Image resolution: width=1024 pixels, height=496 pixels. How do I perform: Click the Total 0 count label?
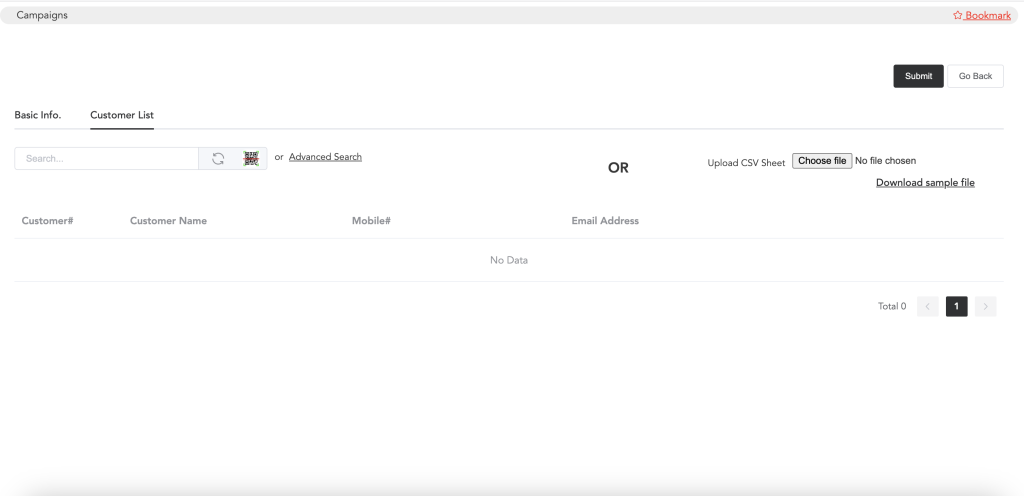[x=892, y=306]
